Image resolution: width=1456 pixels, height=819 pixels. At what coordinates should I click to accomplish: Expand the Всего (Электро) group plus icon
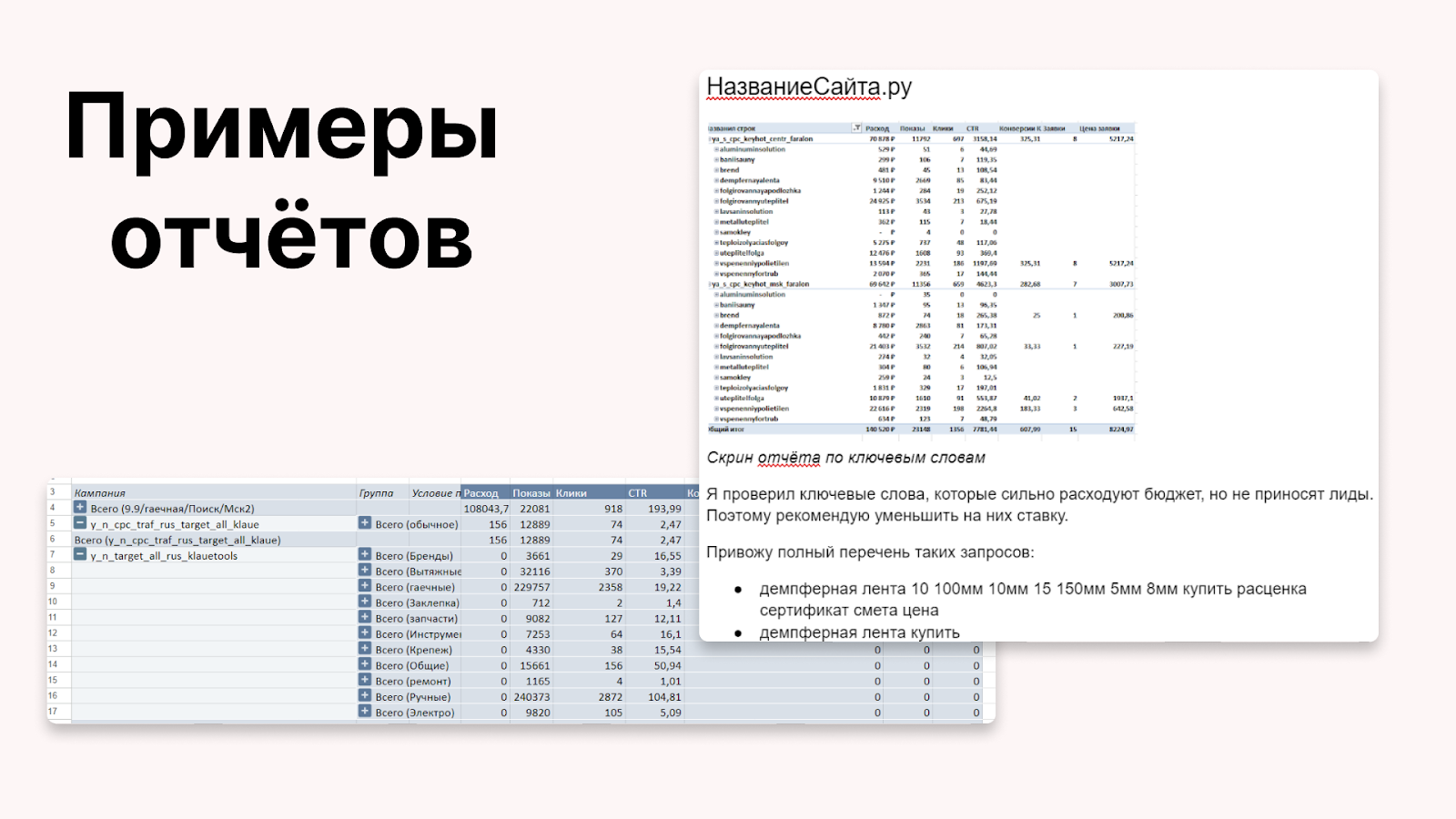tap(365, 712)
